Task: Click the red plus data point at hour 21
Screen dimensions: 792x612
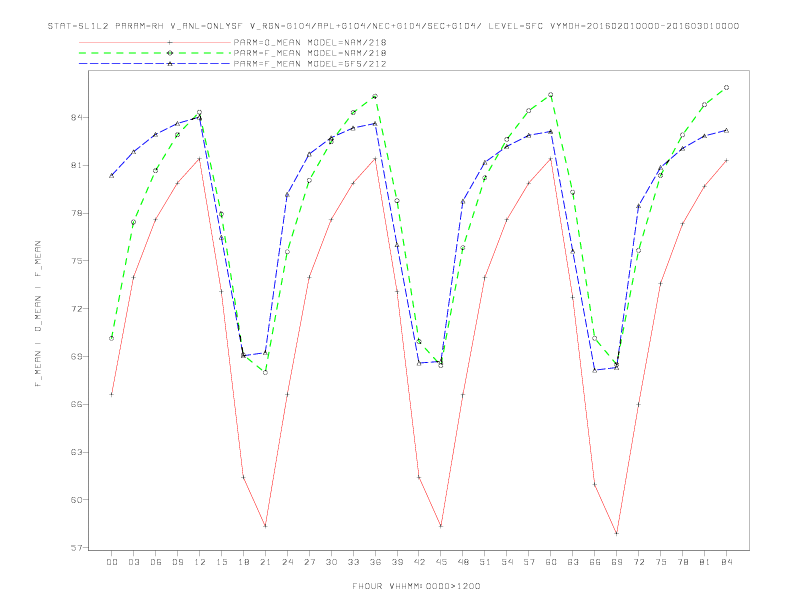Action: pyautogui.click(x=265, y=526)
